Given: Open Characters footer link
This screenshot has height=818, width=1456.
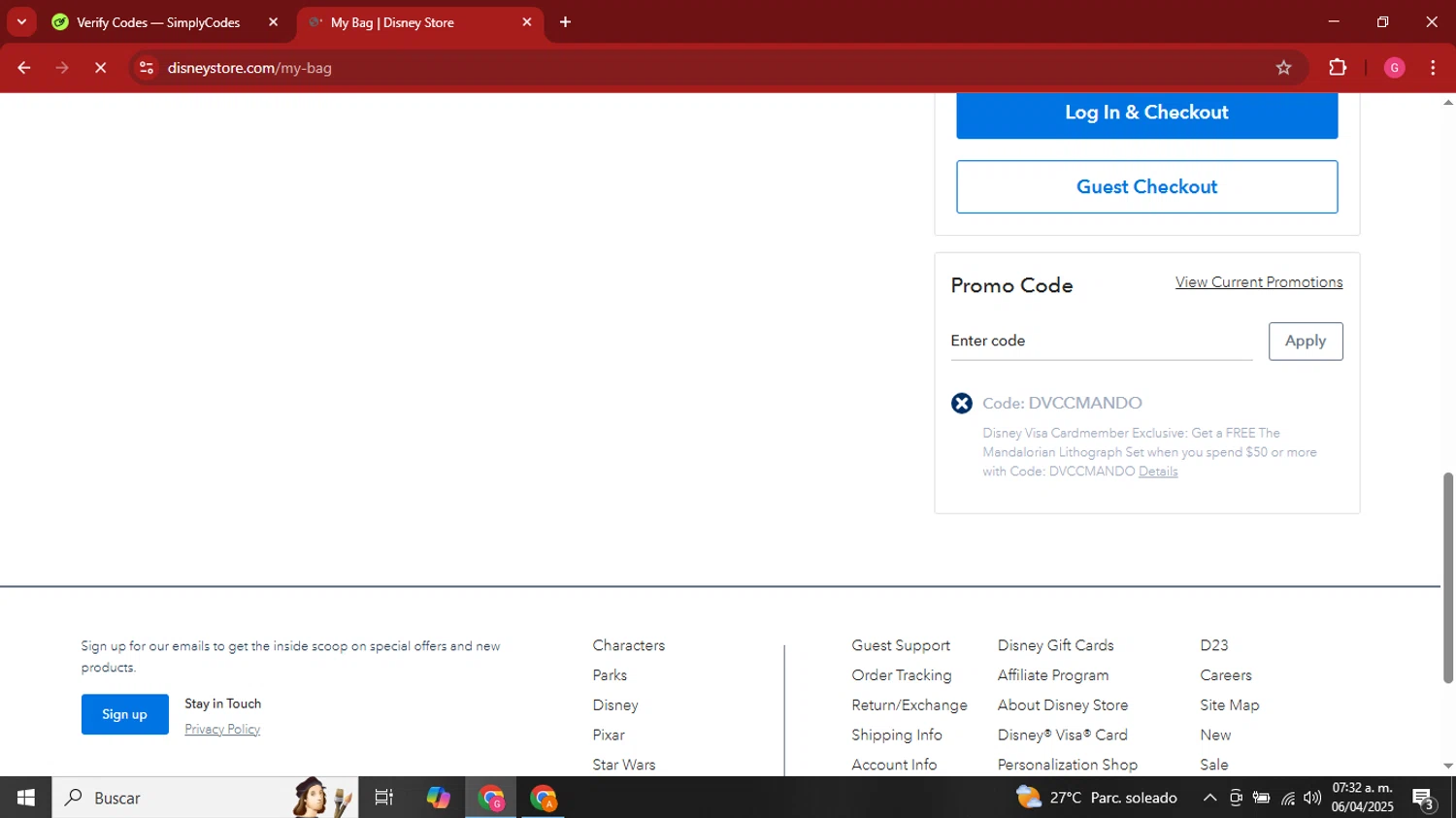Looking at the screenshot, I should (629, 645).
